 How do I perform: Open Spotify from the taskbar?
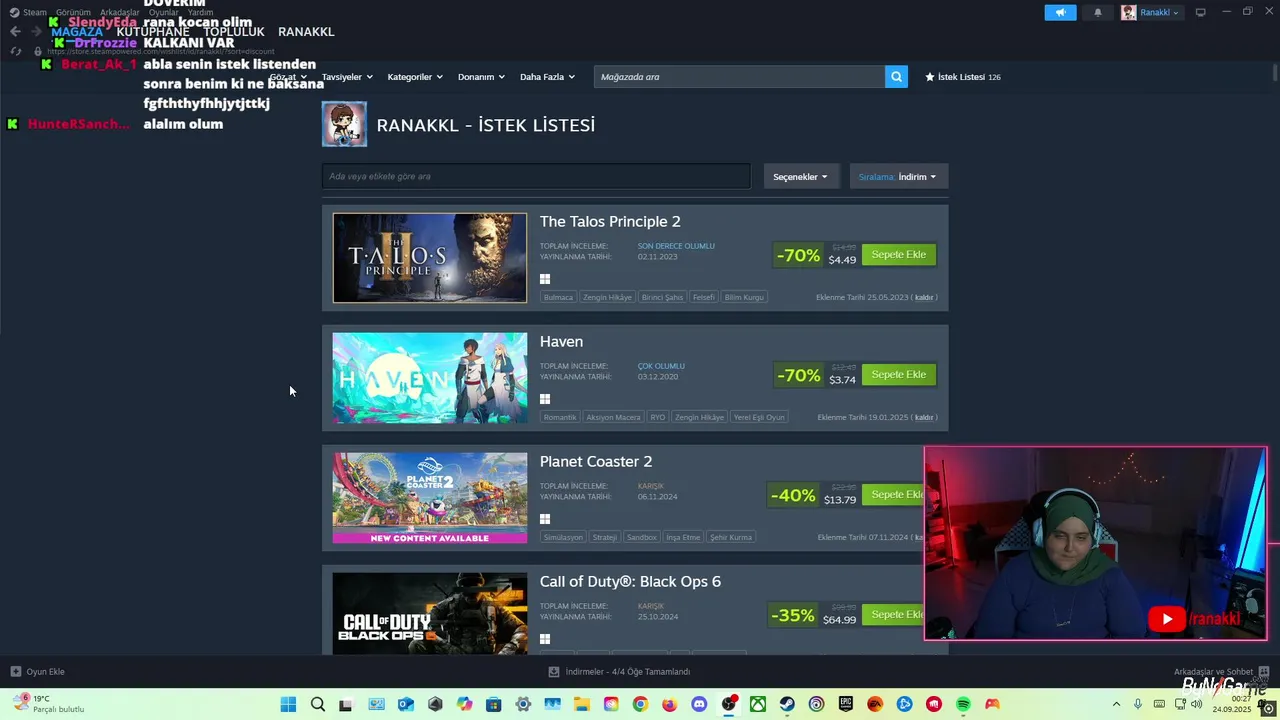click(x=963, y=704)
